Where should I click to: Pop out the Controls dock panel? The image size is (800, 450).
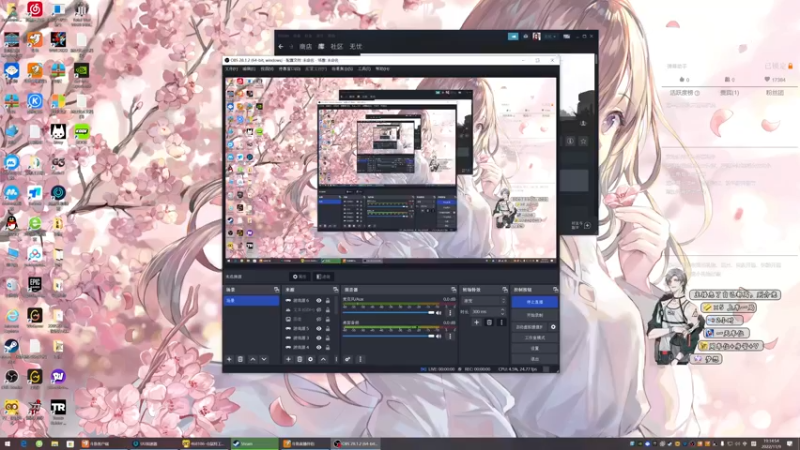point(555,290)
